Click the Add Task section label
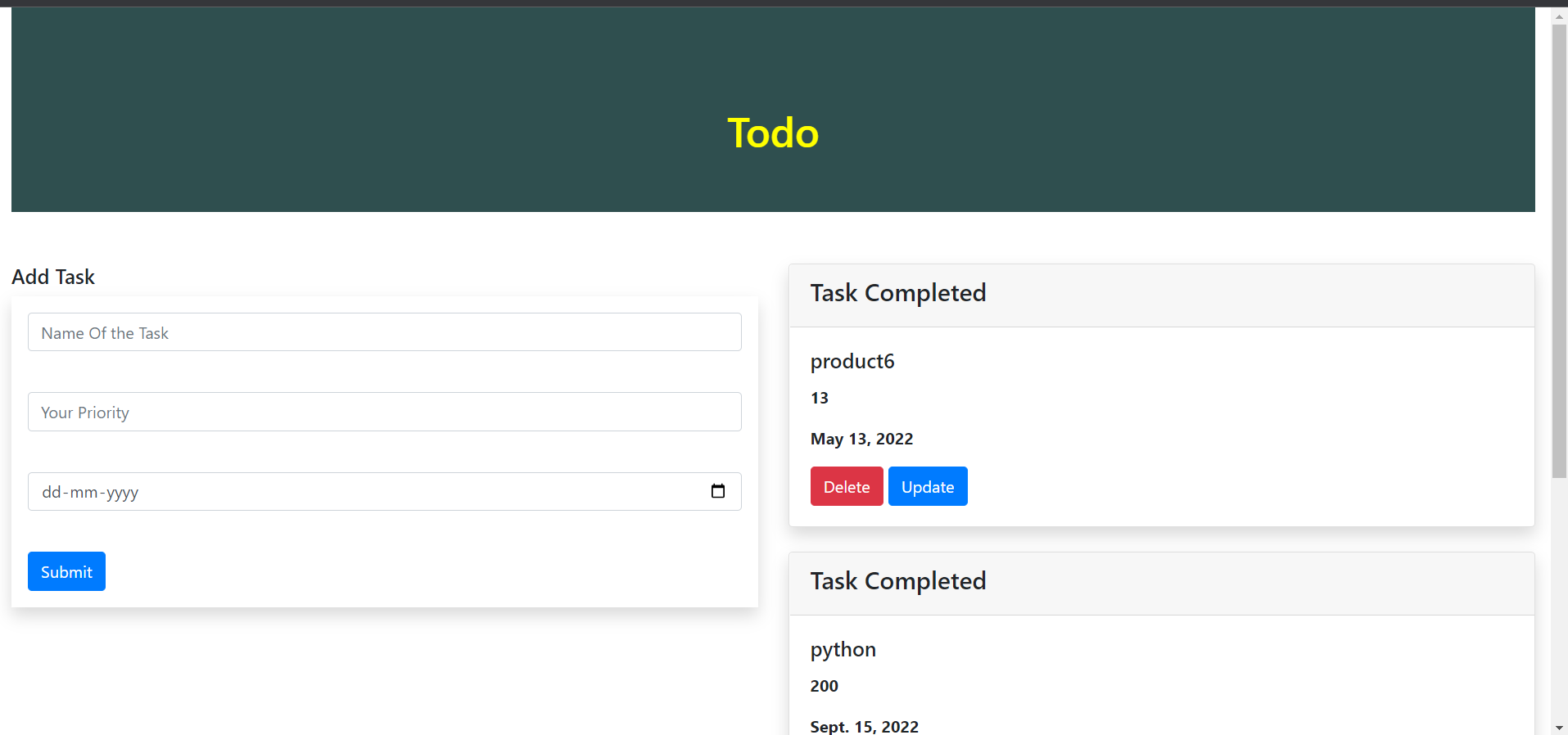 click(x=52, y=277)
